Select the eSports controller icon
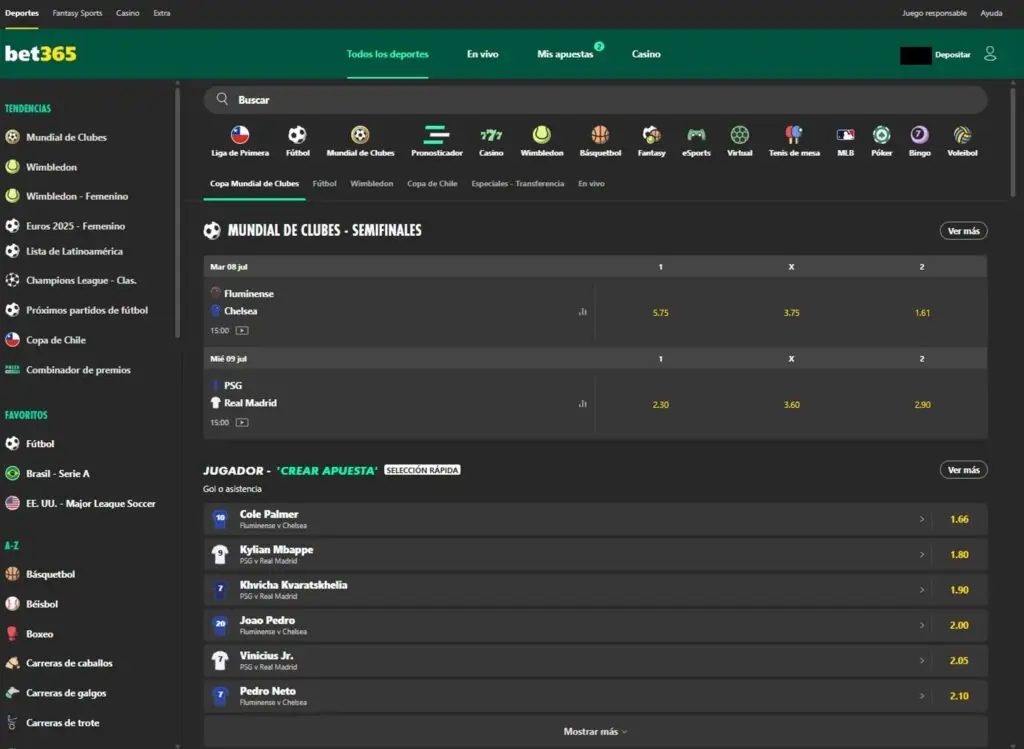 [696, 136]
